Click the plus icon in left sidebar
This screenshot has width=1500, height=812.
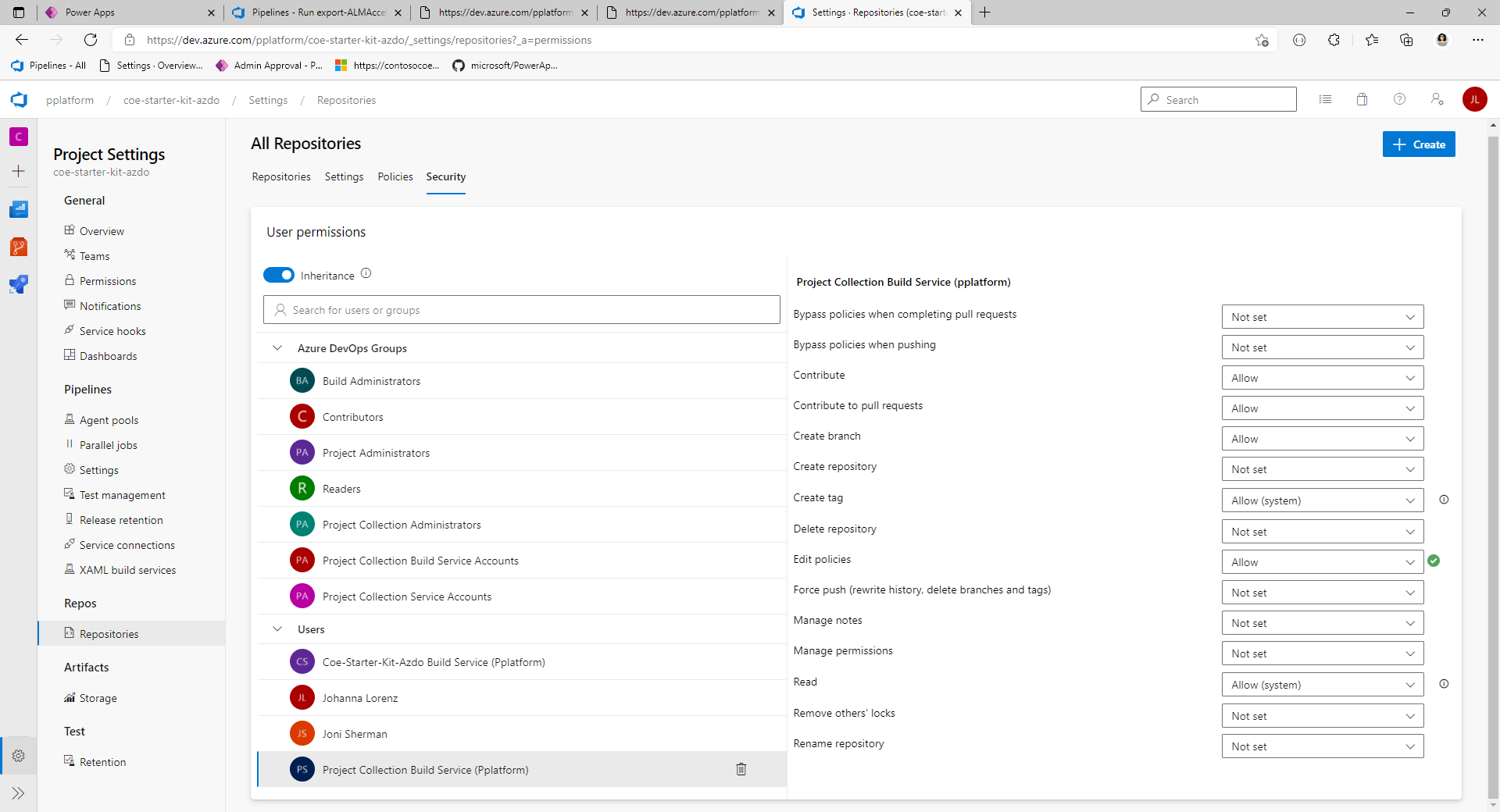point(19,171)
